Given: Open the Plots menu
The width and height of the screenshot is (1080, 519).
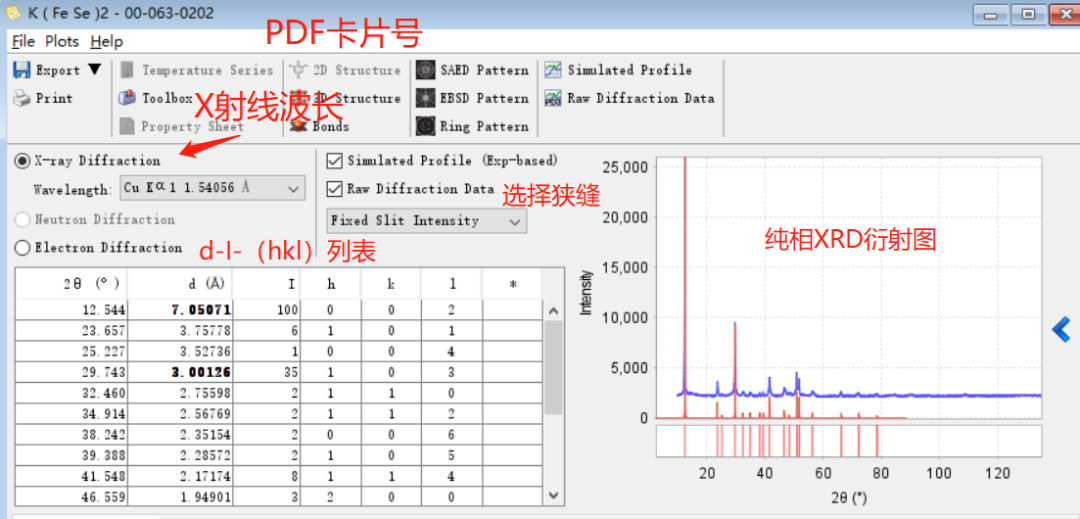Looking at the screenshot, I should pos(62,41).
